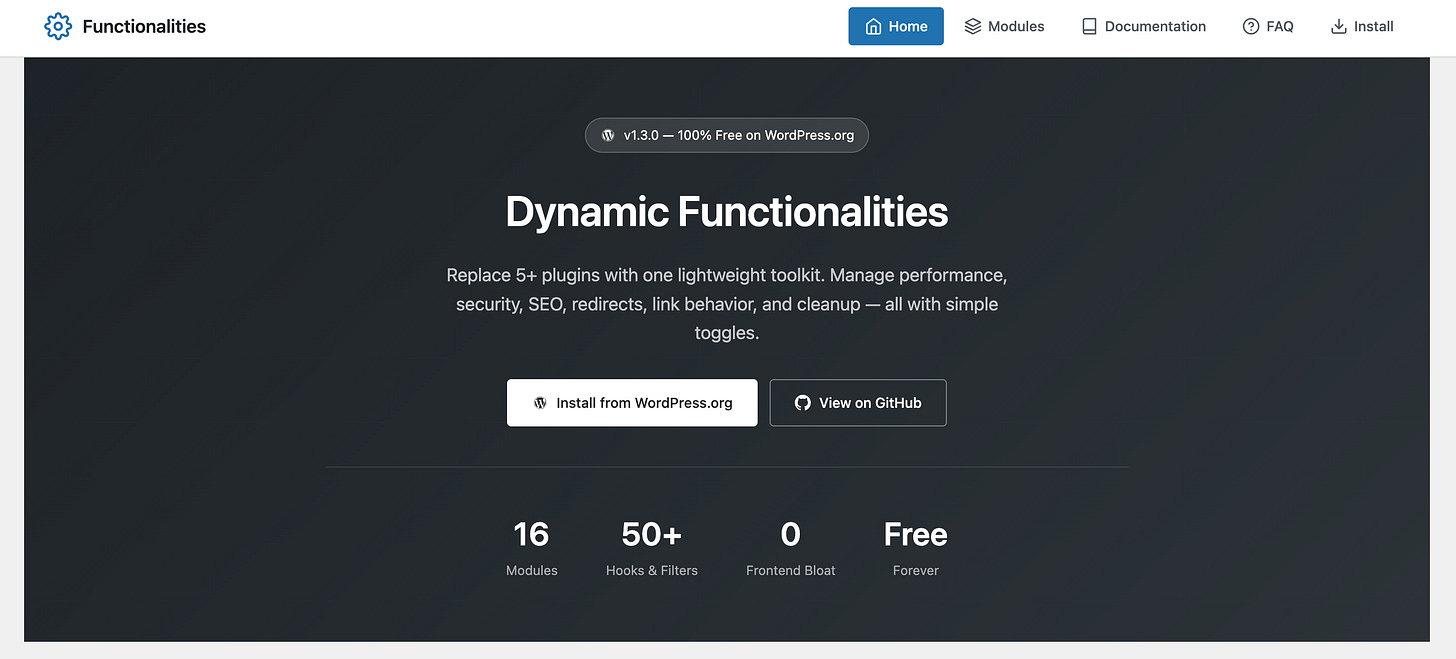Screen dimensions: 1456x659
Task: Click the WordPress logo in version badge
Action: click(x=608, y=135)
